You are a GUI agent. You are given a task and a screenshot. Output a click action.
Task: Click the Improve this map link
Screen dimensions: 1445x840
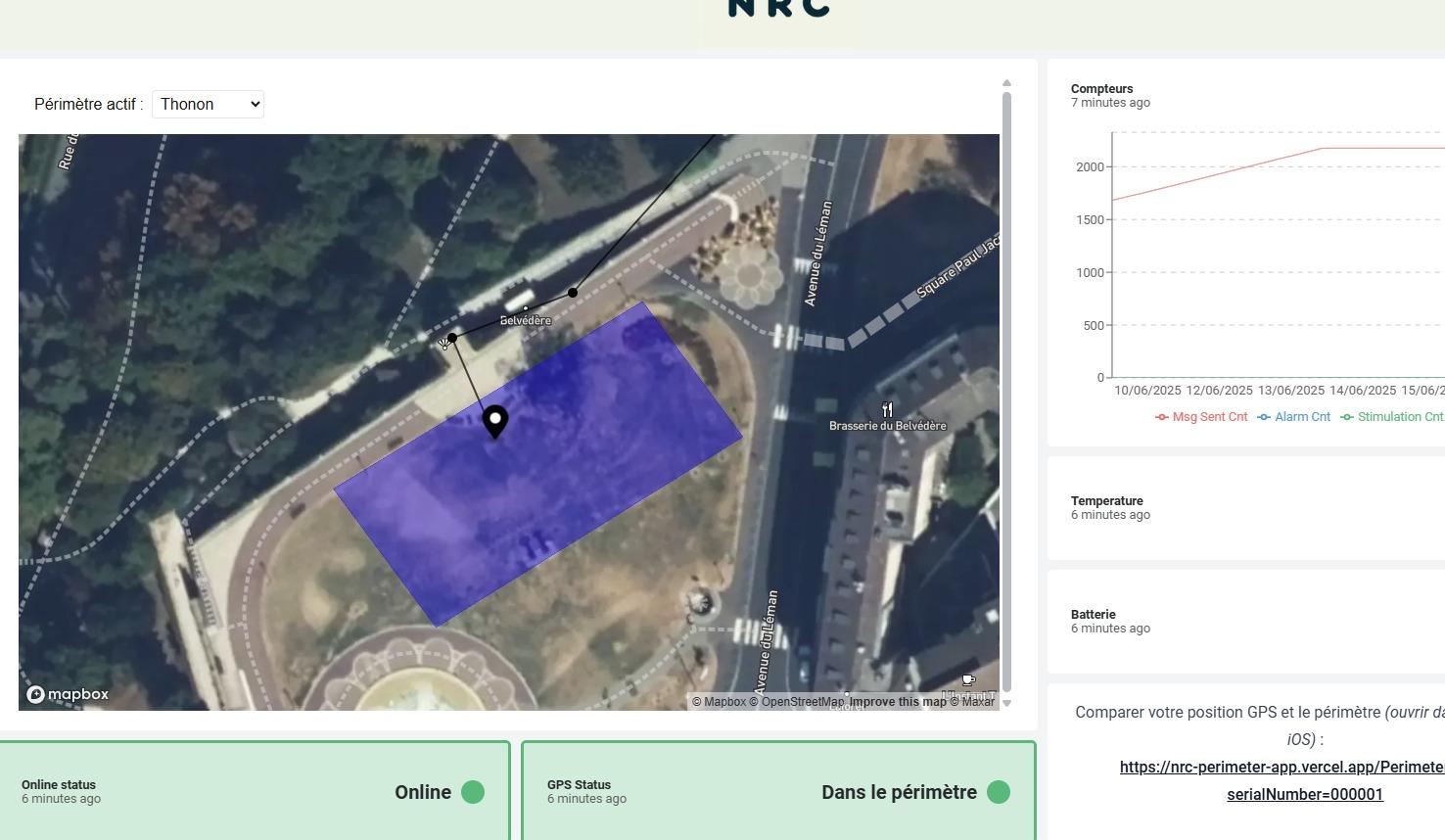(x=897, y=702)
